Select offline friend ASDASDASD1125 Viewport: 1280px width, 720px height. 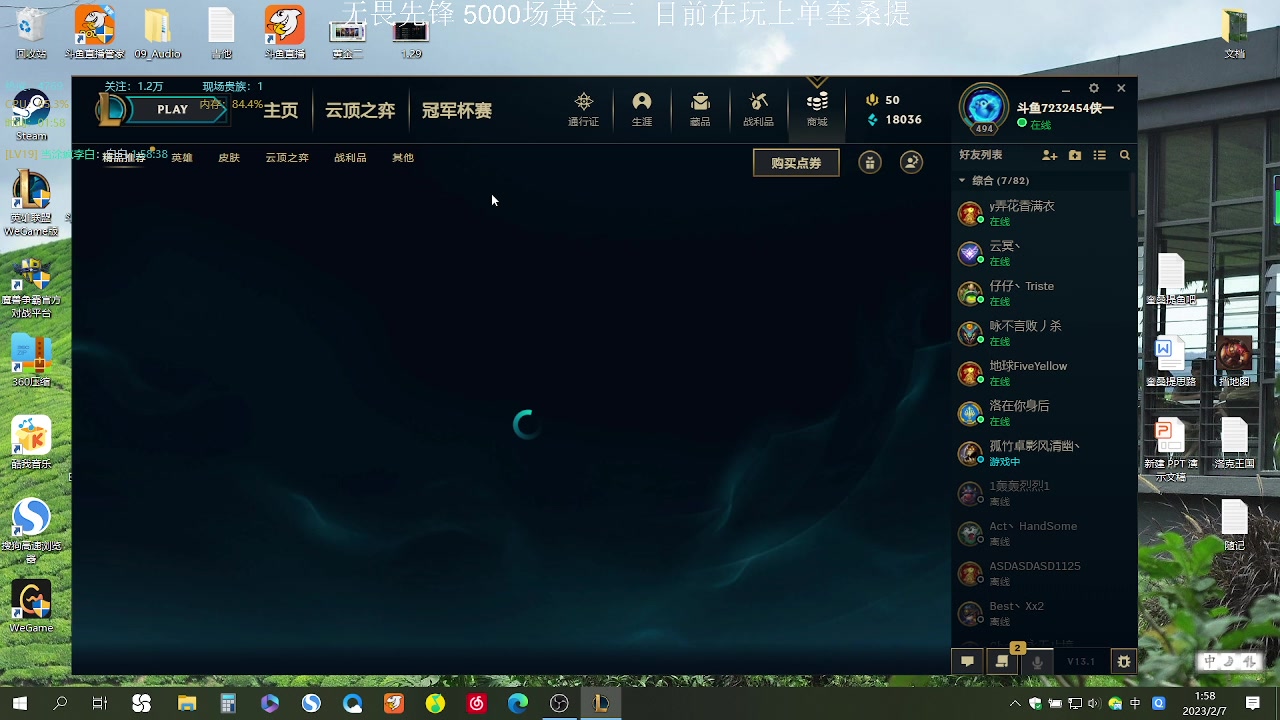[1040, 573]
